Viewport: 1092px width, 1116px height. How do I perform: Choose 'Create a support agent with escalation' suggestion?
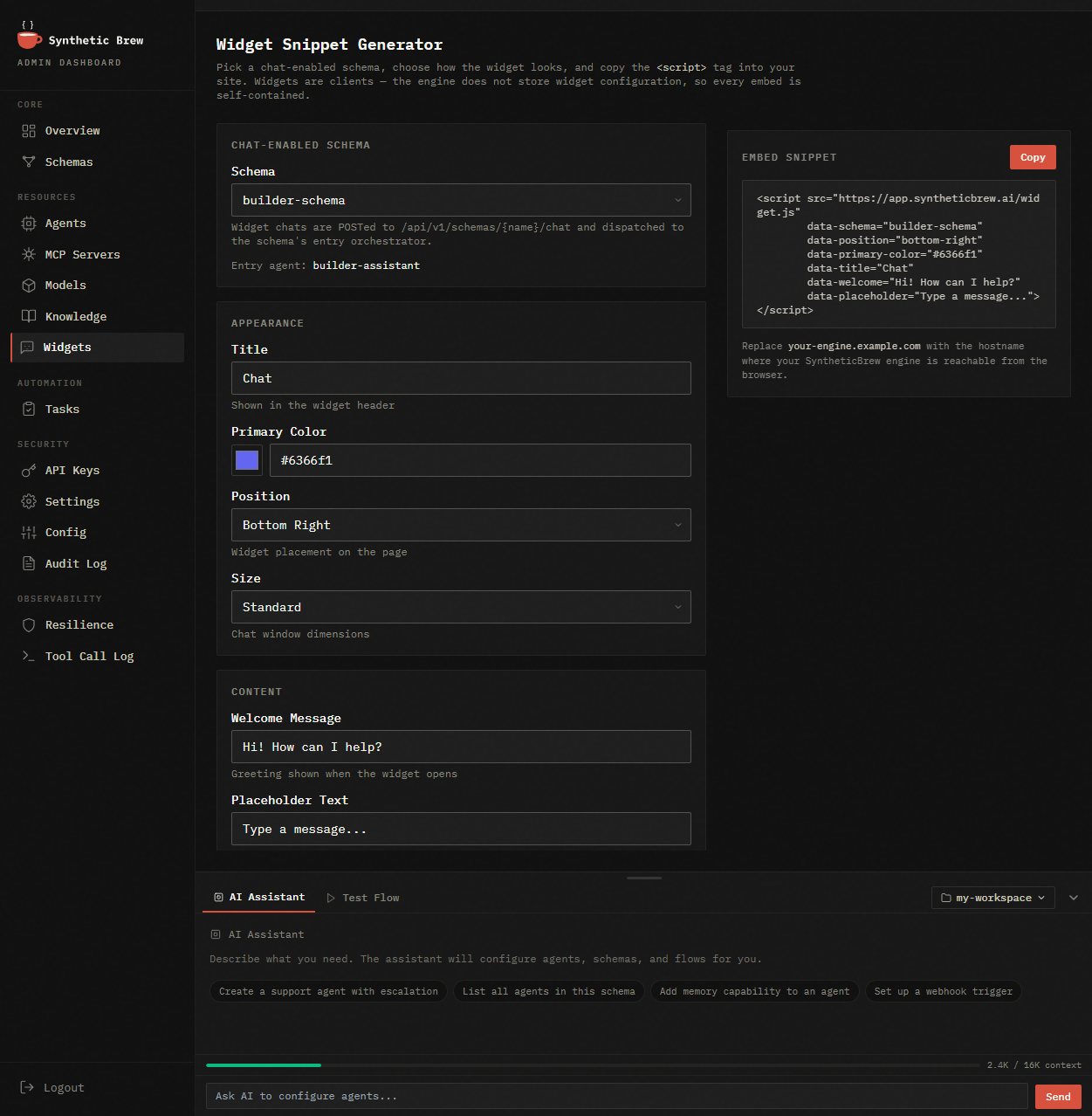pos(328,992)
